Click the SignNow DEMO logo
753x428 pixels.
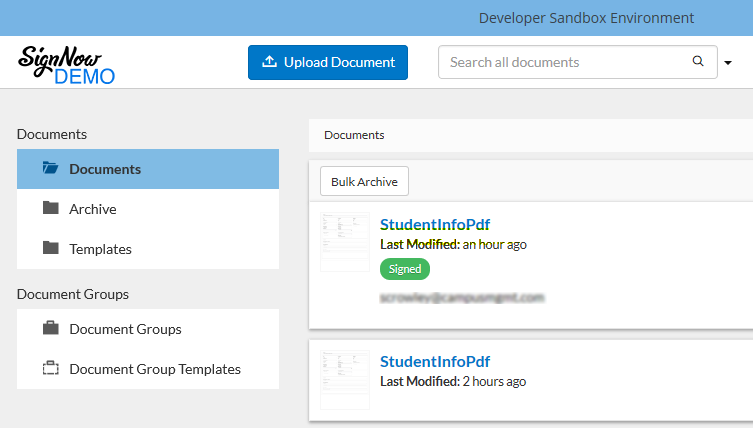66,63
